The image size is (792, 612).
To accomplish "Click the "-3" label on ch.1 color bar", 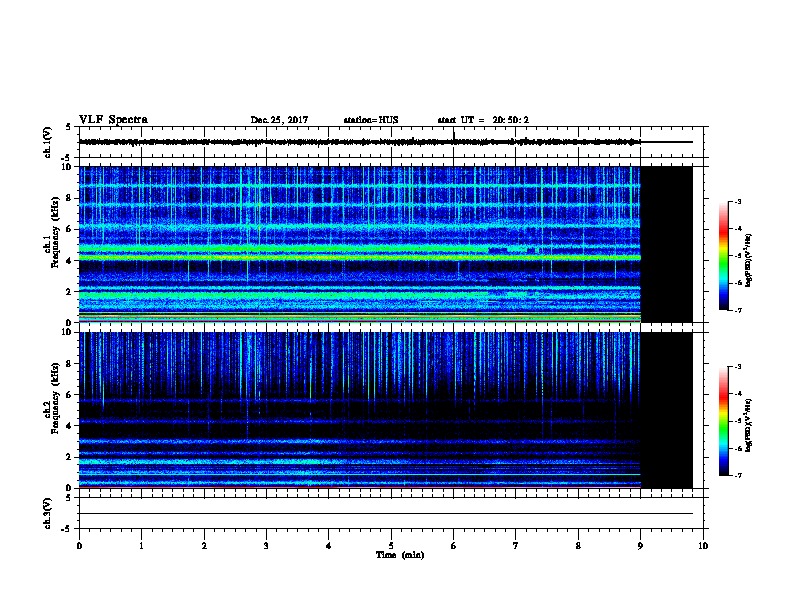I will tap(737, 202).
